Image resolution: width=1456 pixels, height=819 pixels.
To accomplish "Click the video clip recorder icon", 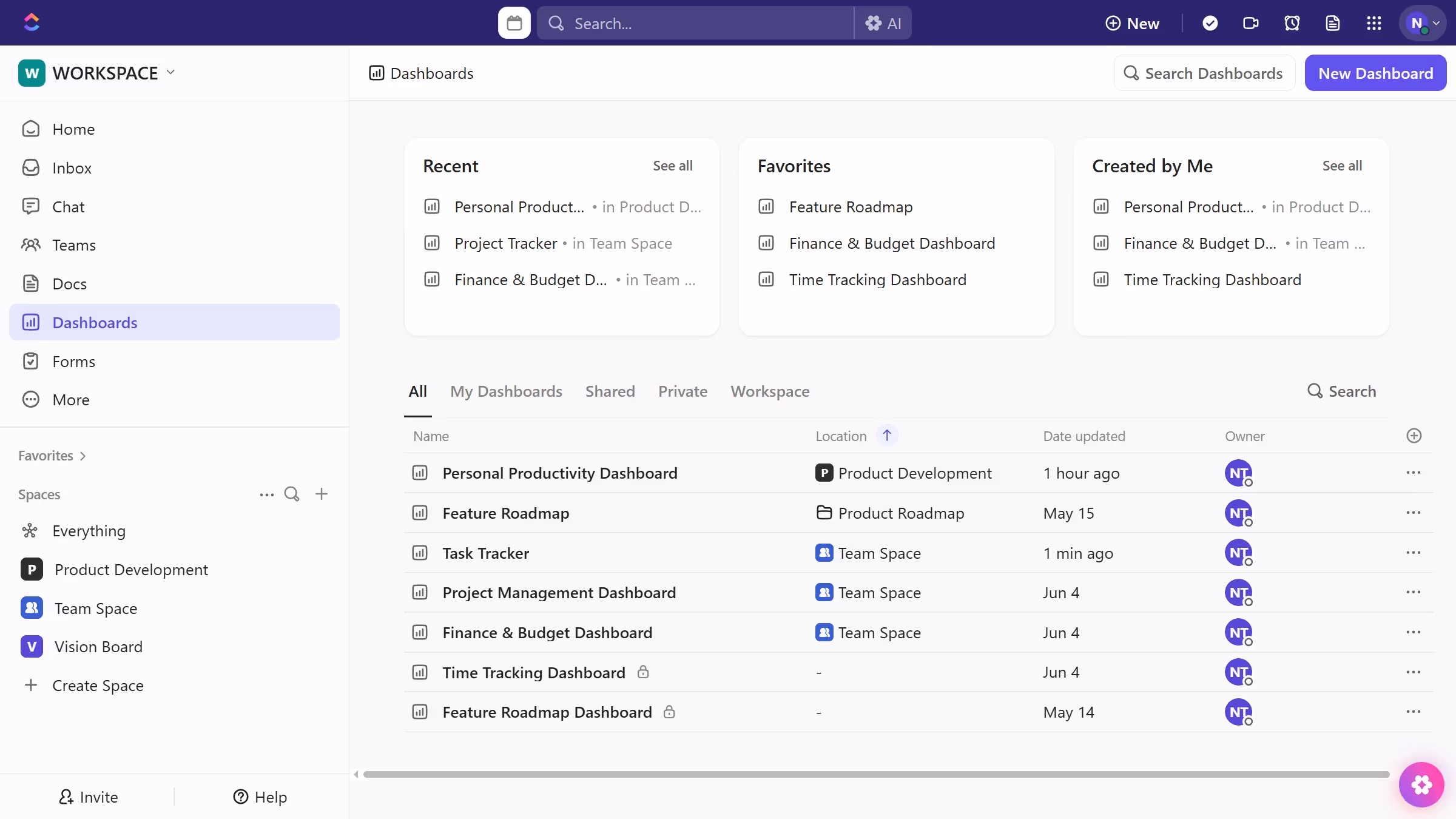I will pyautogui.click(x=1250, y=23).
